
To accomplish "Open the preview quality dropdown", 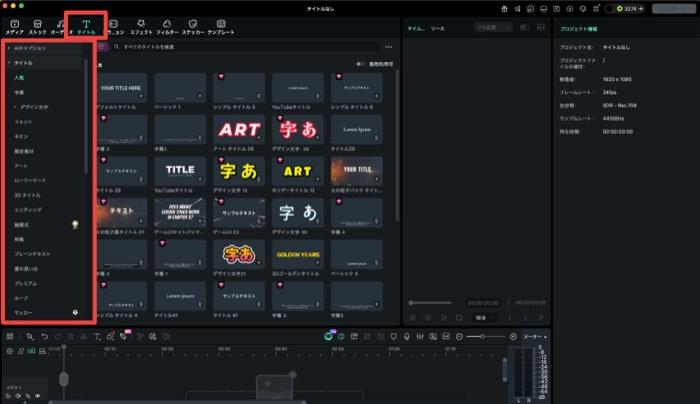I will [x=493, y=28].
